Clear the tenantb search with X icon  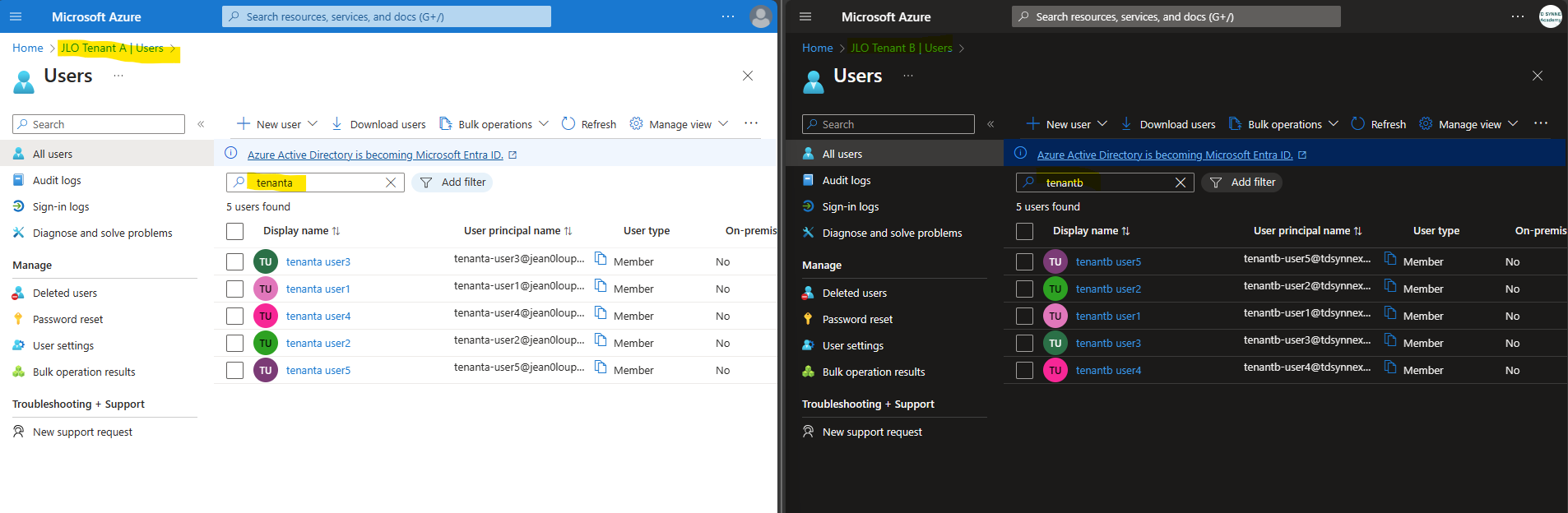tap(1181, 183)
